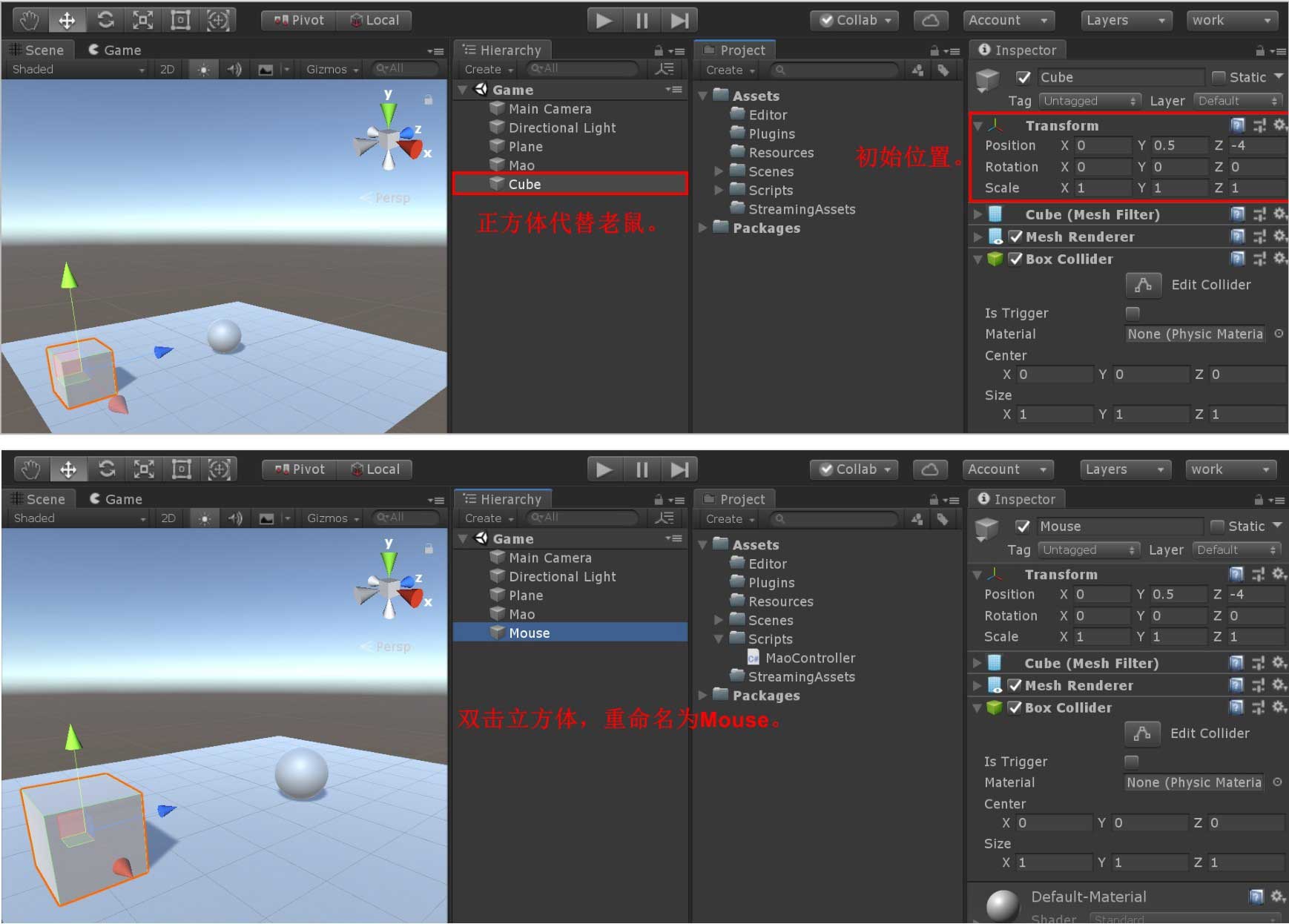Image resolution: width=1289 pixels, height=924 pixels.
Task: Select the Rotate tool in the Cube-selected editor
Action: [x=105, y=20]
